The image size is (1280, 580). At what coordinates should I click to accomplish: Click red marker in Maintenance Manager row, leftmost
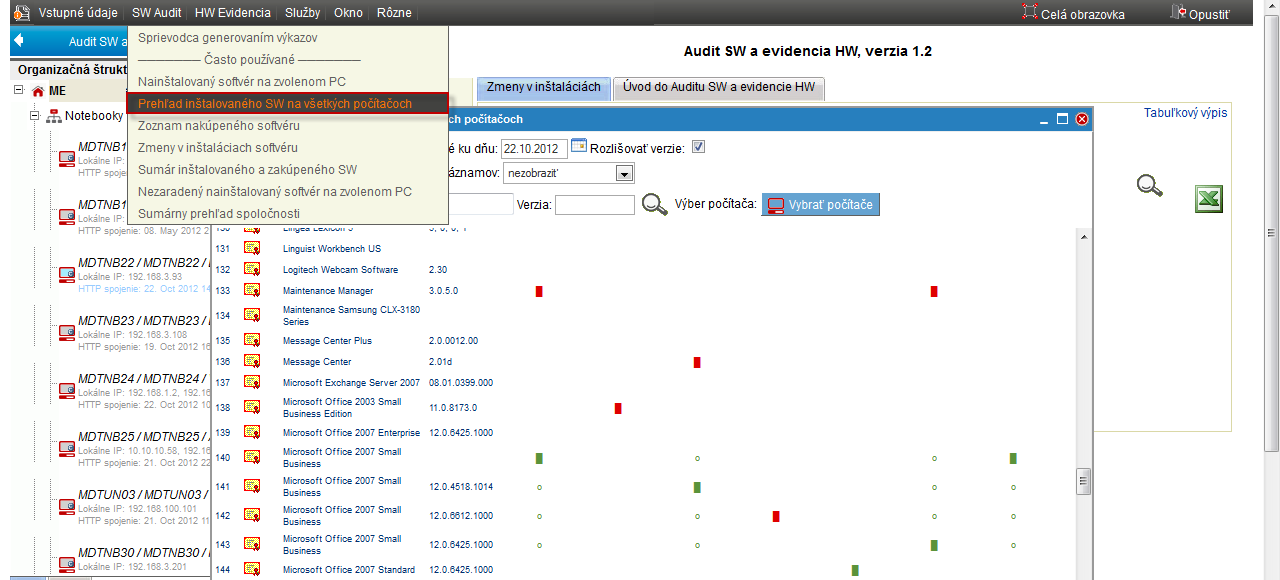[x=539, y=291]
